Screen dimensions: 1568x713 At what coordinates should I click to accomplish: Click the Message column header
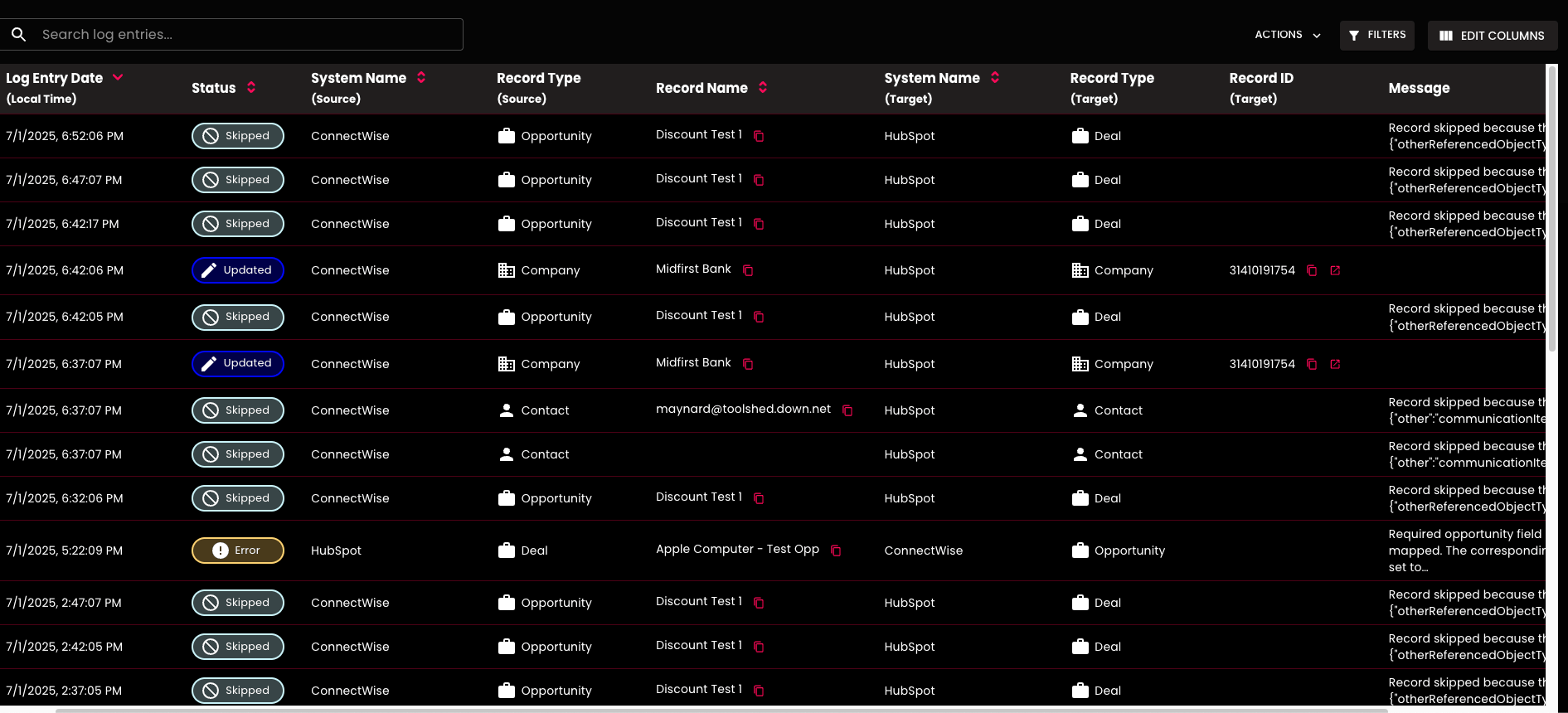coord(1419,88)
